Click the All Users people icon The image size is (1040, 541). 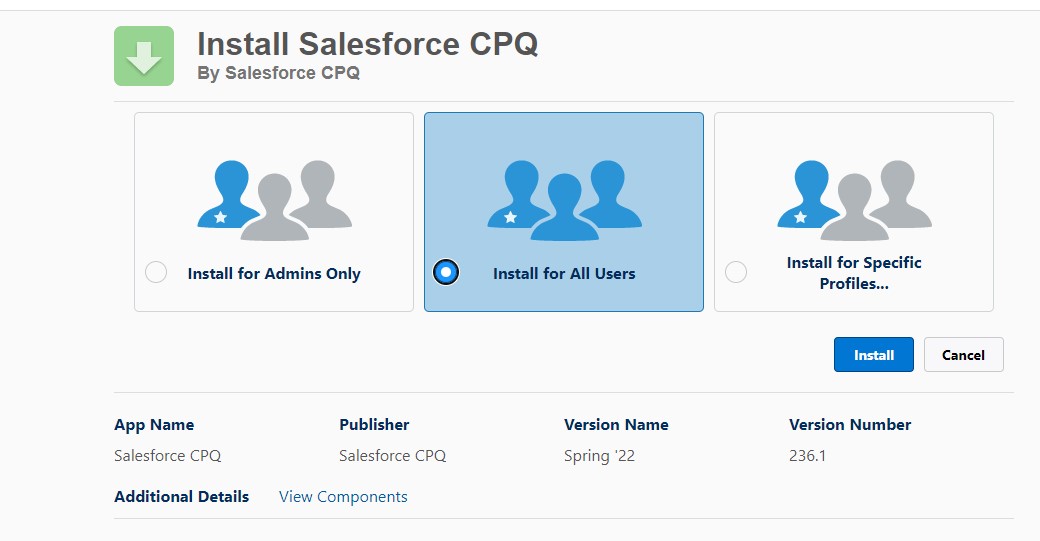click(x=564, y=200)
